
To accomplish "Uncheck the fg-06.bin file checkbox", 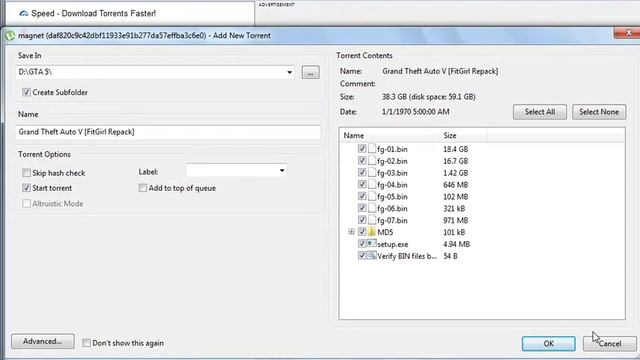I will (362, 208).
